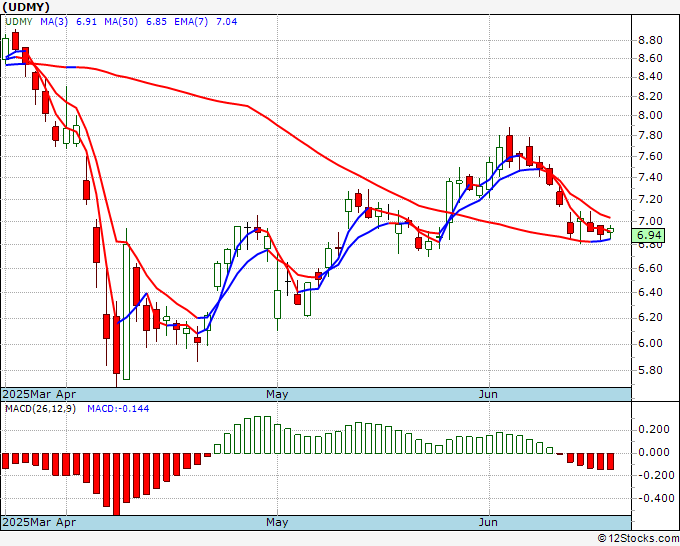Click the Apr label under the price chart
The height and width of the screenshot is (546, 680).
tap(67, 394)
